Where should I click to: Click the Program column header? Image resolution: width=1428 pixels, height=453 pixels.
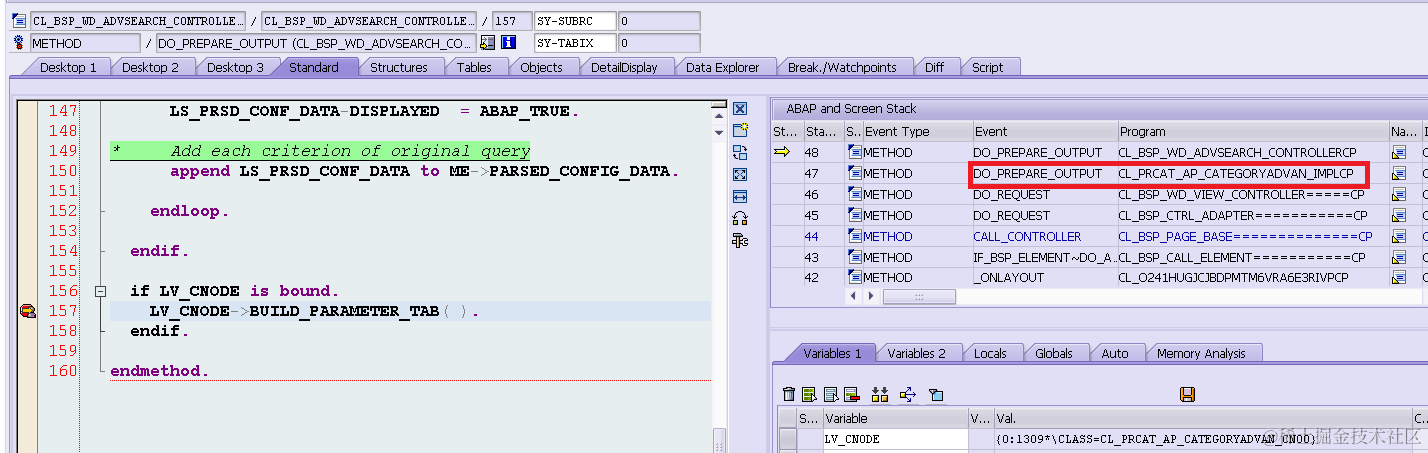(x=1252, y=131)
